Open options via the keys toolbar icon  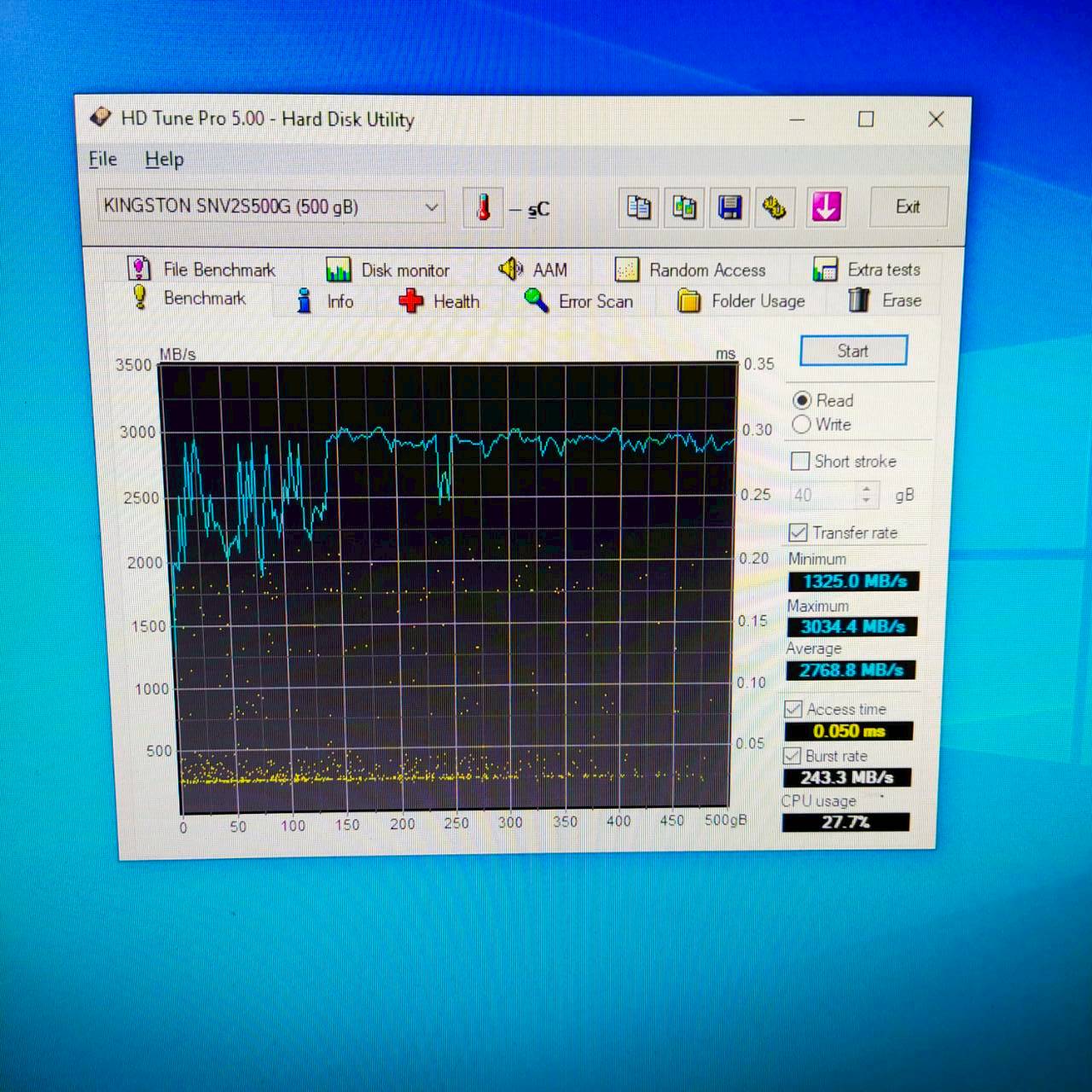(775, 207)
